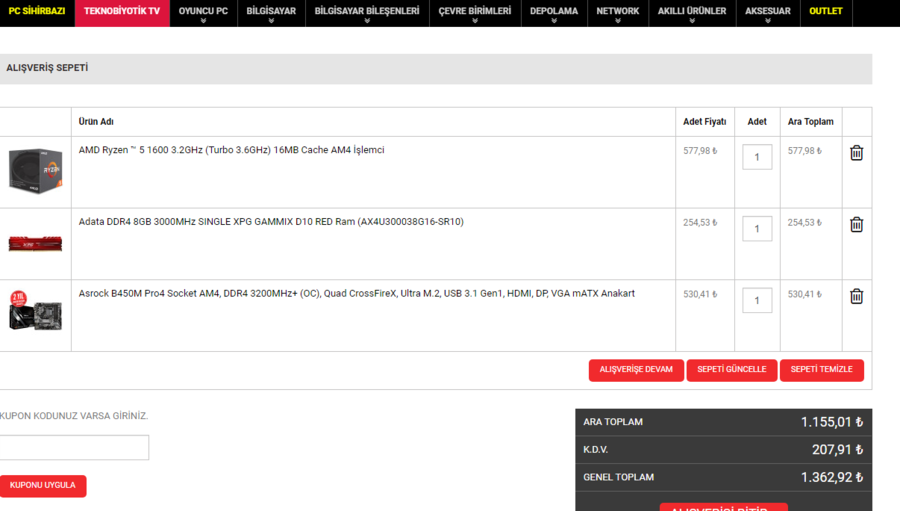Click KUPONU UYGULA button
The height and width of the screenshot is (511, 900).
pyautogui.click(x=42, y=486)
